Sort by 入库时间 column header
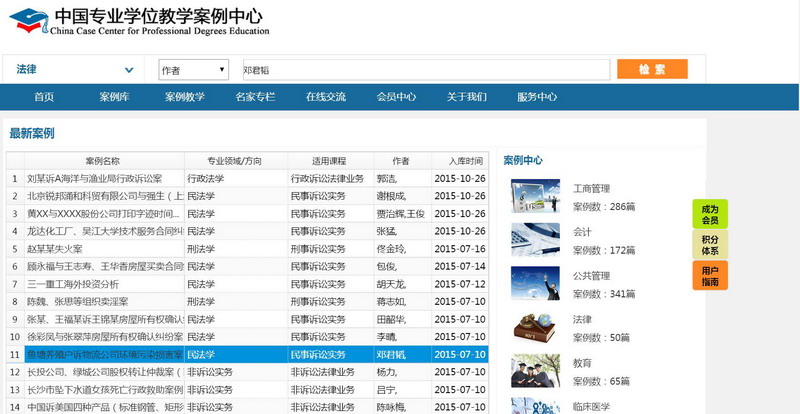Image resolution: width=800 pixels, height=414 pixels. [465, 161]
